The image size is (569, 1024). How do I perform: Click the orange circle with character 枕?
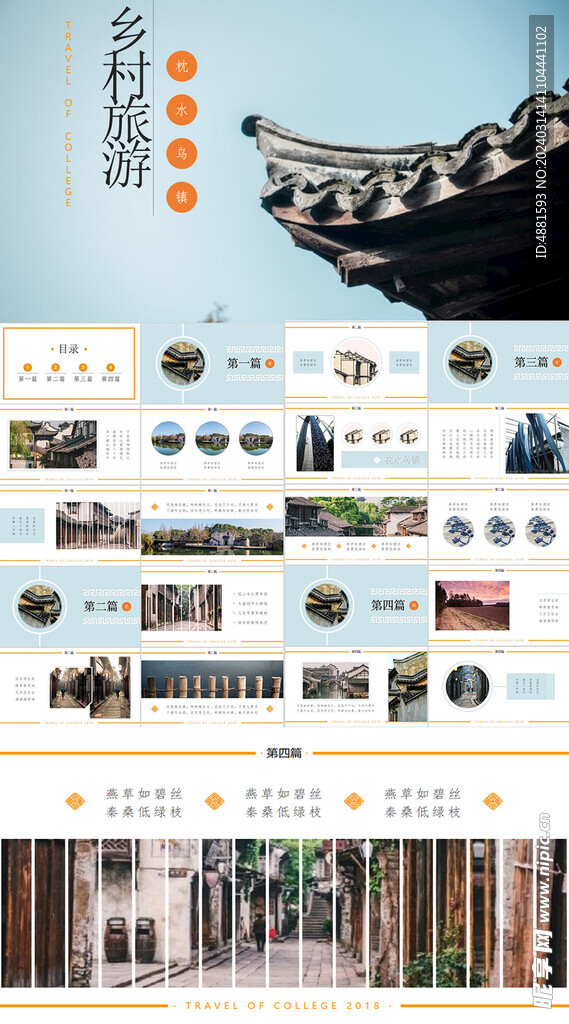182,67
